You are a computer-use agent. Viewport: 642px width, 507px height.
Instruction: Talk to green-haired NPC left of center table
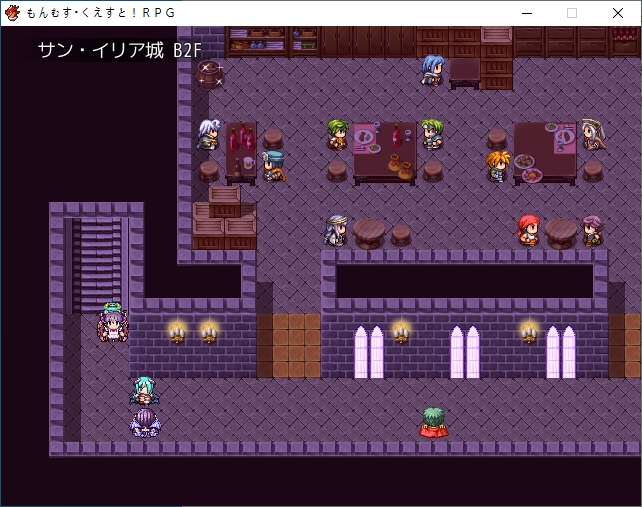coord(337,134)
